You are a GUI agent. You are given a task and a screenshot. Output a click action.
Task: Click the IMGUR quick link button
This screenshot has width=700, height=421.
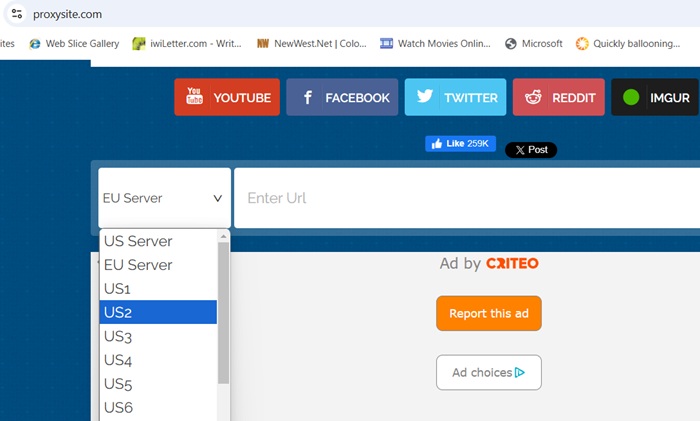tap(654, 97)
